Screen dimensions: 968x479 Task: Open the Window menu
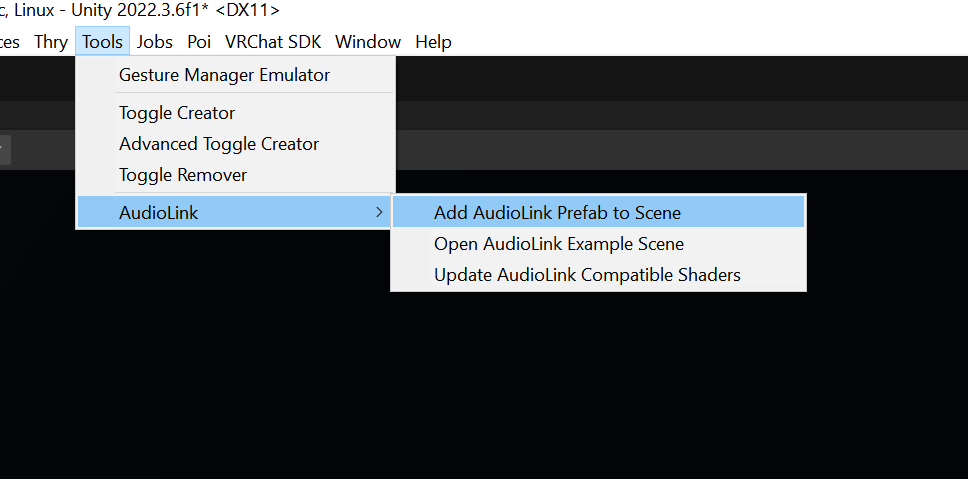point(367,42)
